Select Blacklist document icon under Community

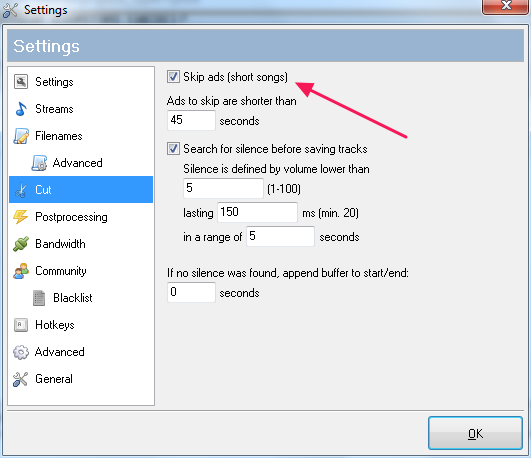pos(39,298)
